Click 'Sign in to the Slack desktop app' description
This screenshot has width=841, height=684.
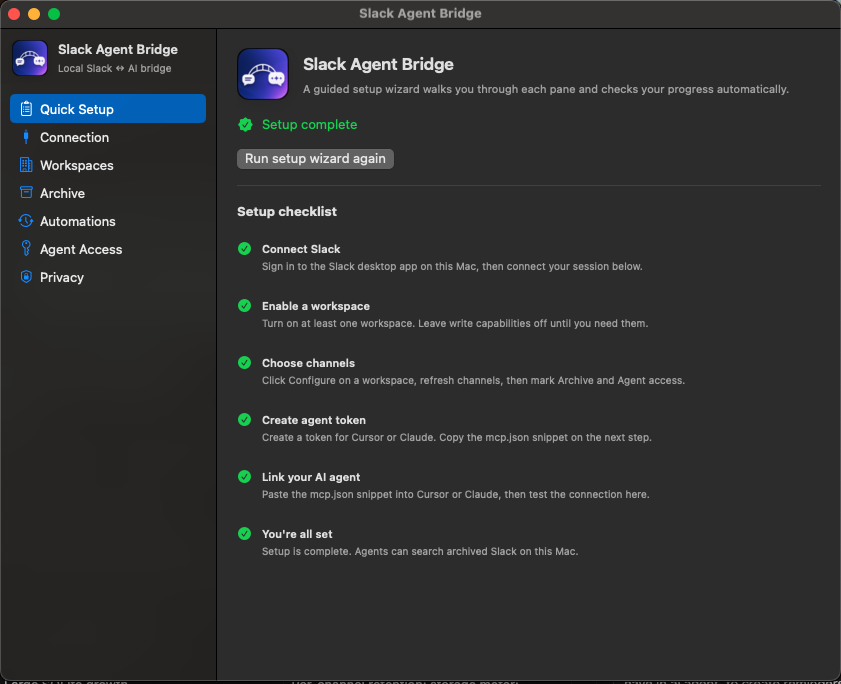(x=452, y=266)
